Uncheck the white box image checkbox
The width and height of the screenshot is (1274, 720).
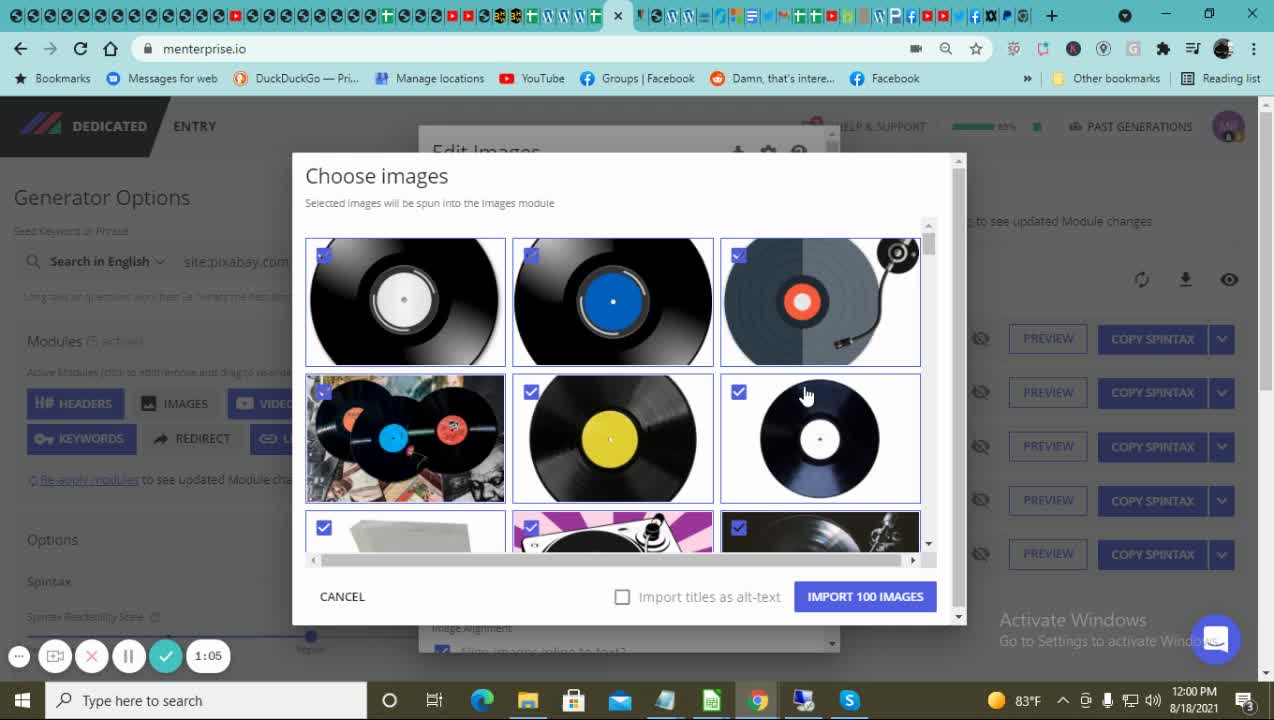324,528
